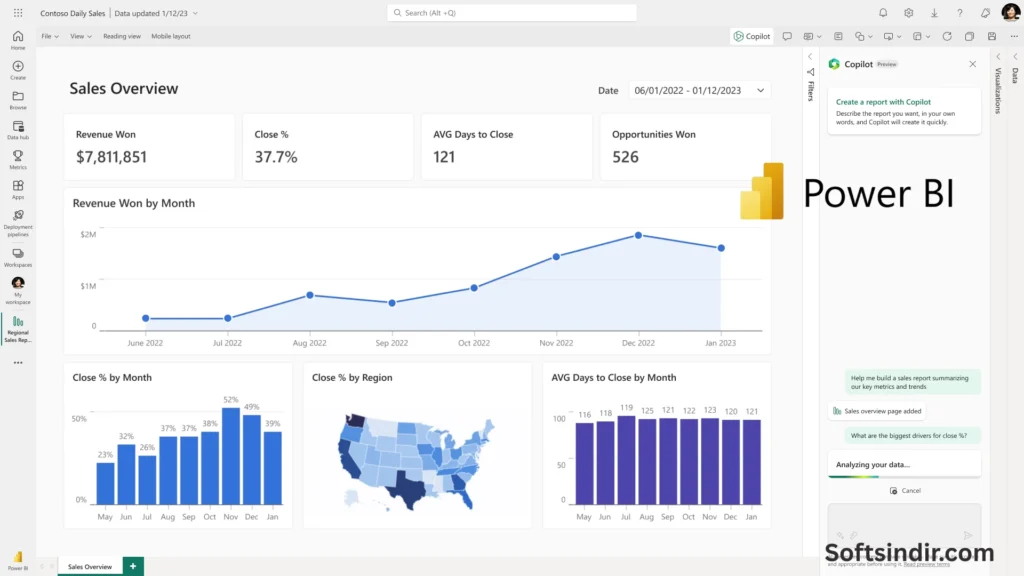Click the notifications bell icon

click(883, 13)
